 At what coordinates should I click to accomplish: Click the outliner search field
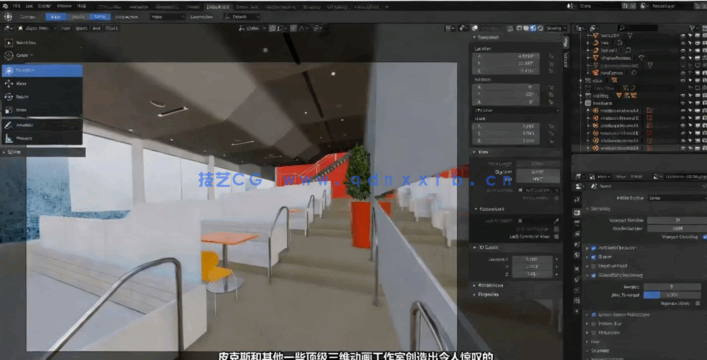[638, 28]
